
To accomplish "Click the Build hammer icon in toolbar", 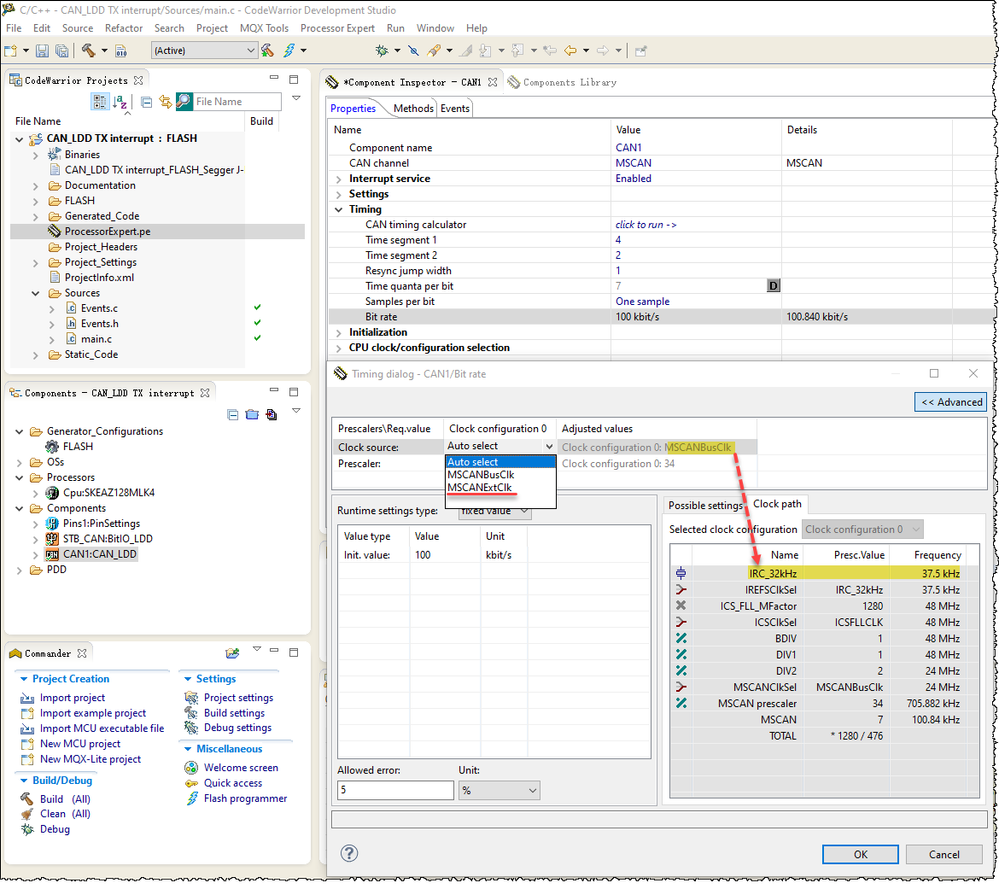I will pos(88,50).
